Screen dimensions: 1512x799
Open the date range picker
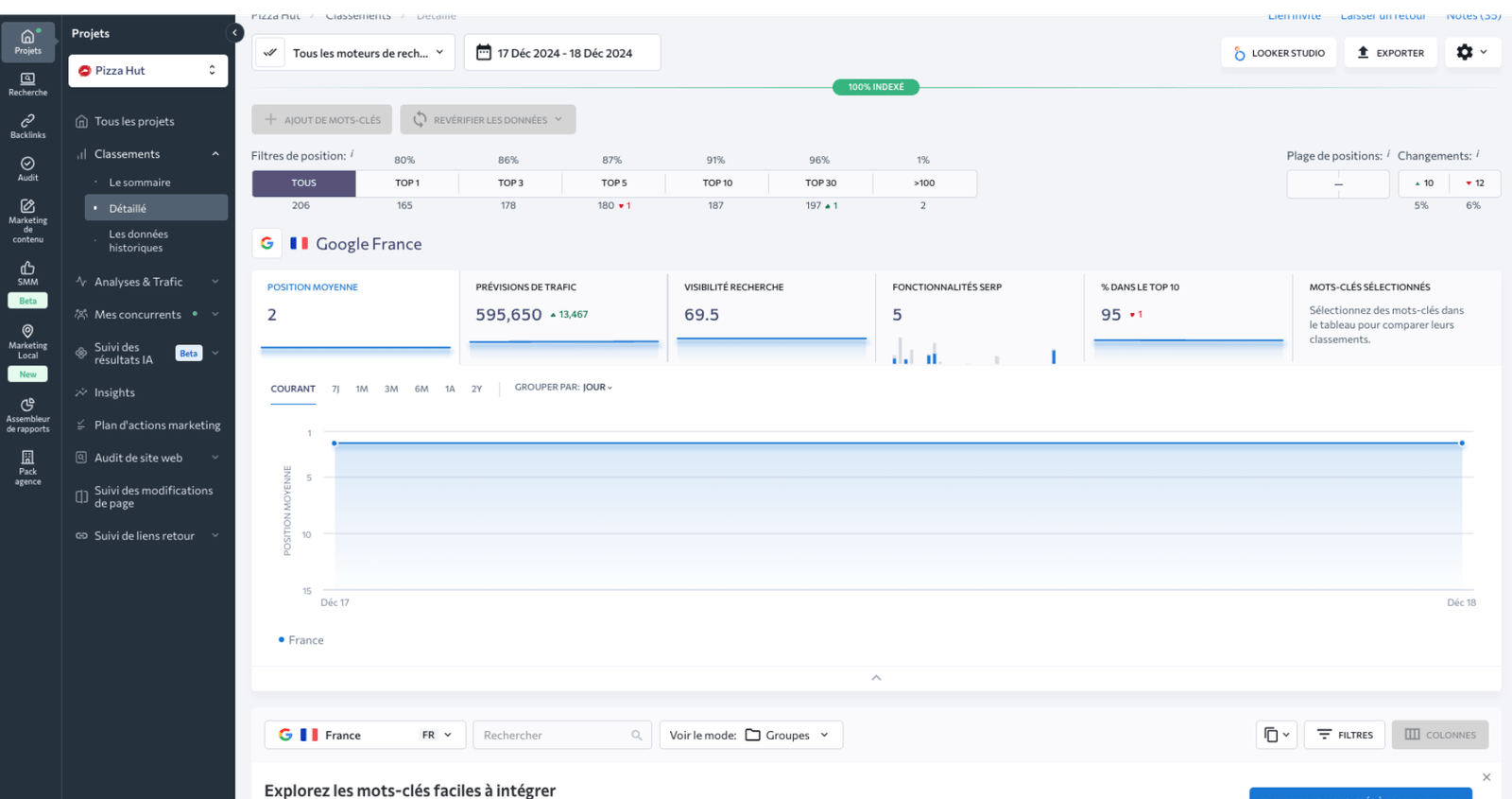click(562, 53)
